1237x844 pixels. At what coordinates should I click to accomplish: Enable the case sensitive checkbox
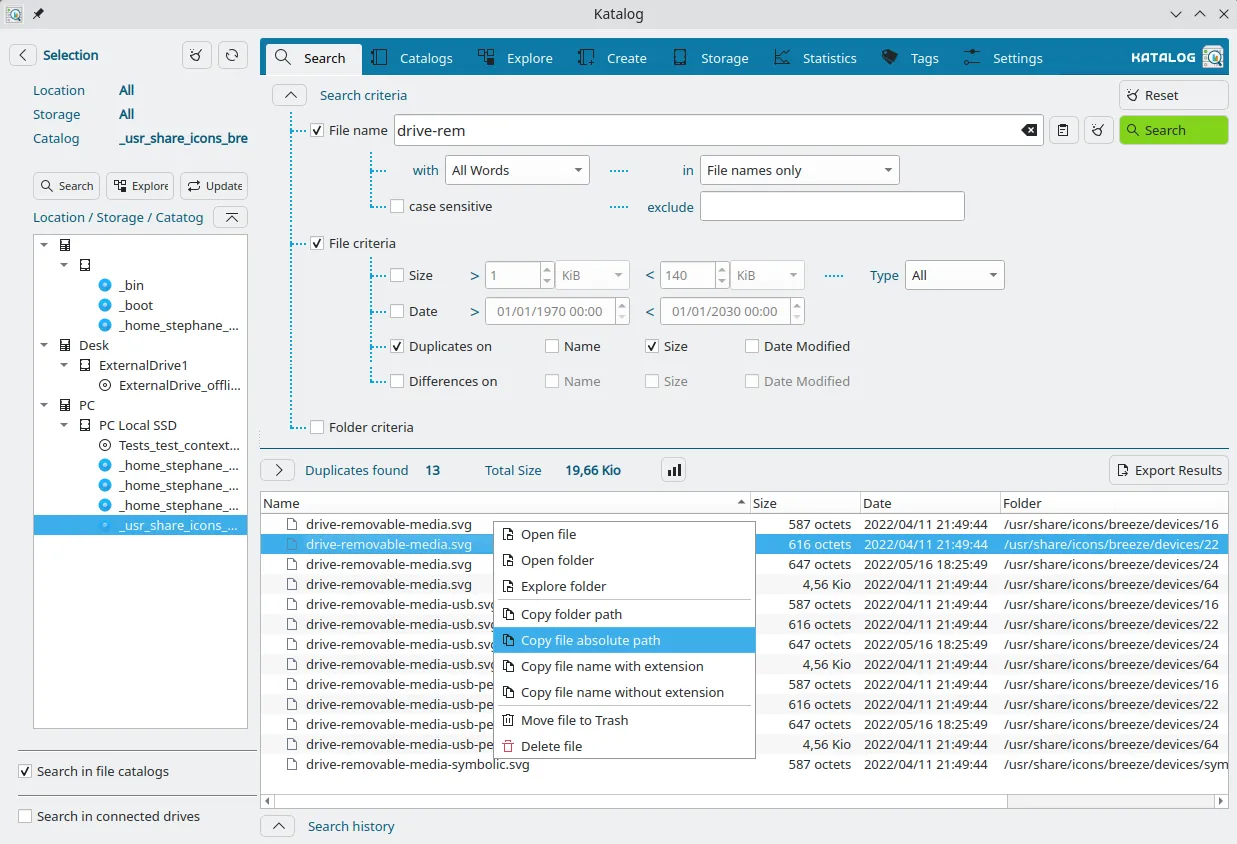click(398, 206)
